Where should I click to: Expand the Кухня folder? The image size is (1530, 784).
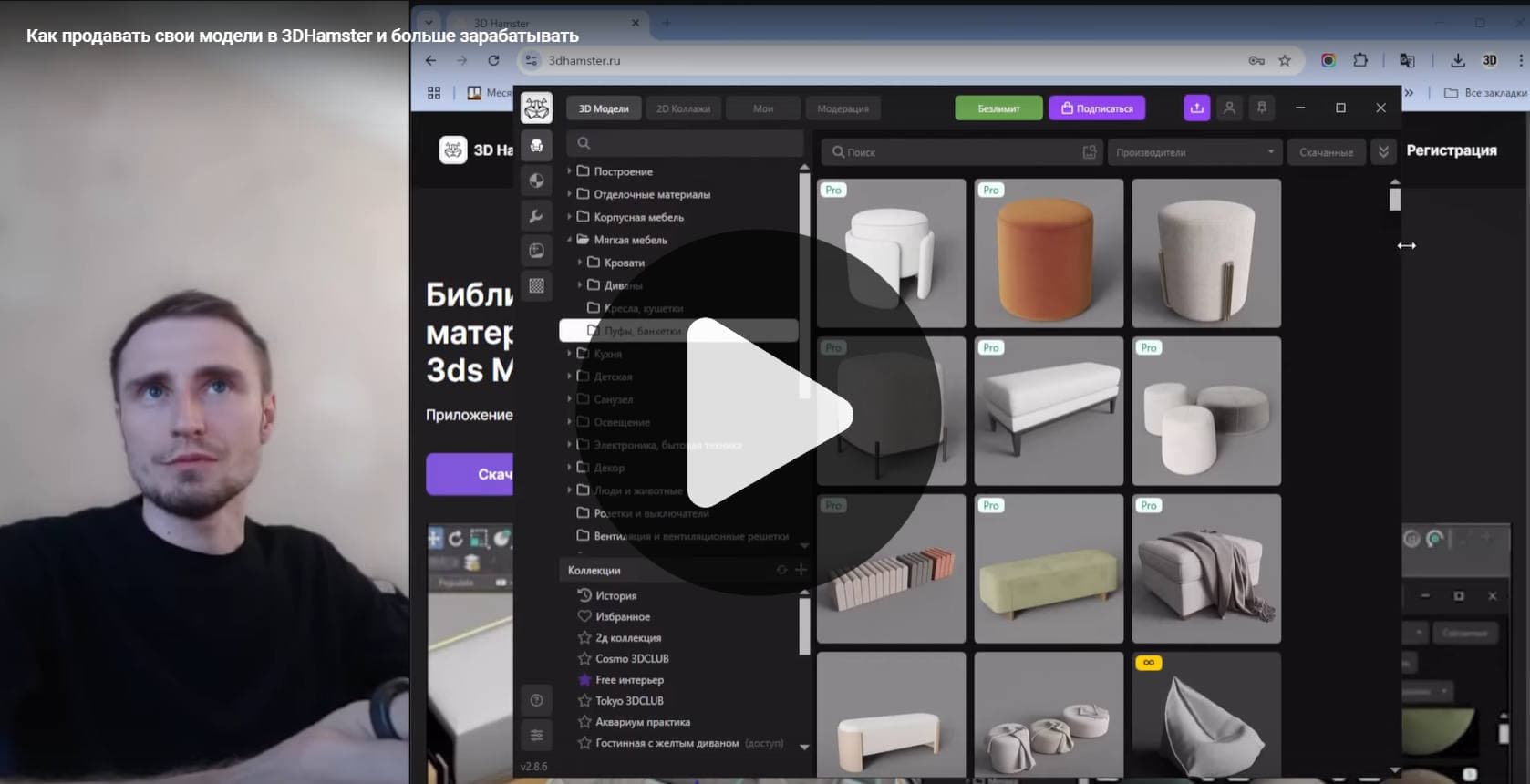(x=570, y=353)
